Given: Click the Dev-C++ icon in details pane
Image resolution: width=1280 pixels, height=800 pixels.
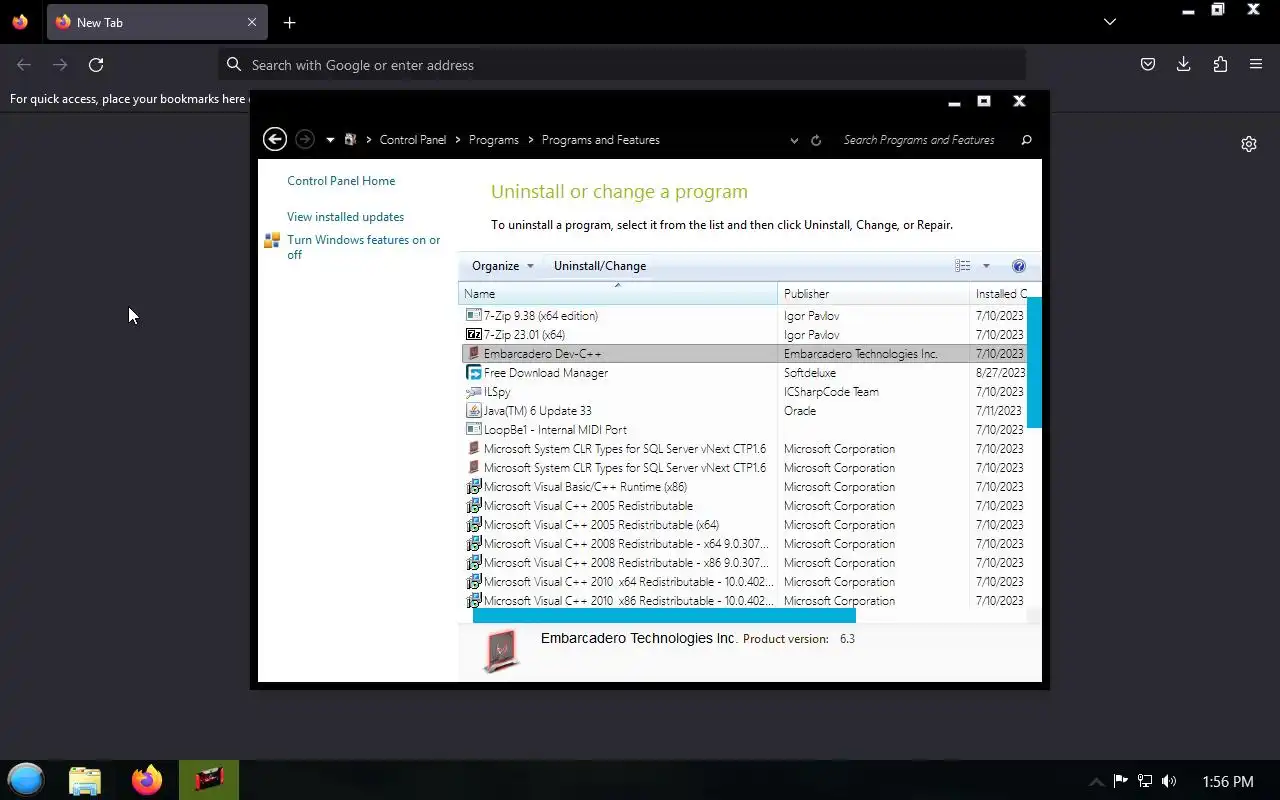Looking at the screenshot, I should [501, 651].
